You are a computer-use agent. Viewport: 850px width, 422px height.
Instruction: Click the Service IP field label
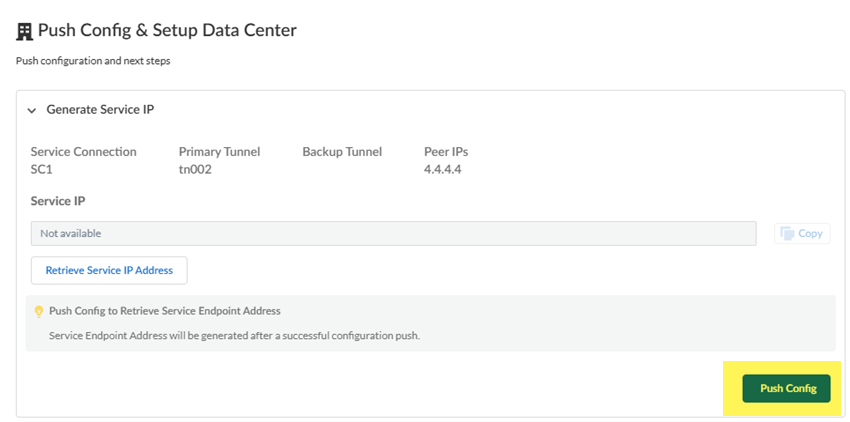[x=58, y=201]
